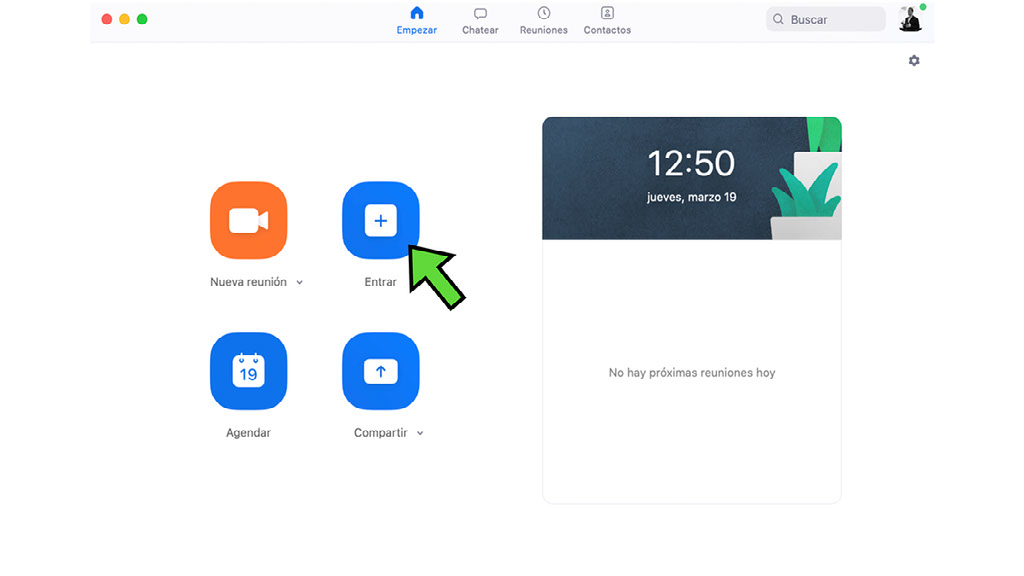Open the user profile avatar

(909, 19)
